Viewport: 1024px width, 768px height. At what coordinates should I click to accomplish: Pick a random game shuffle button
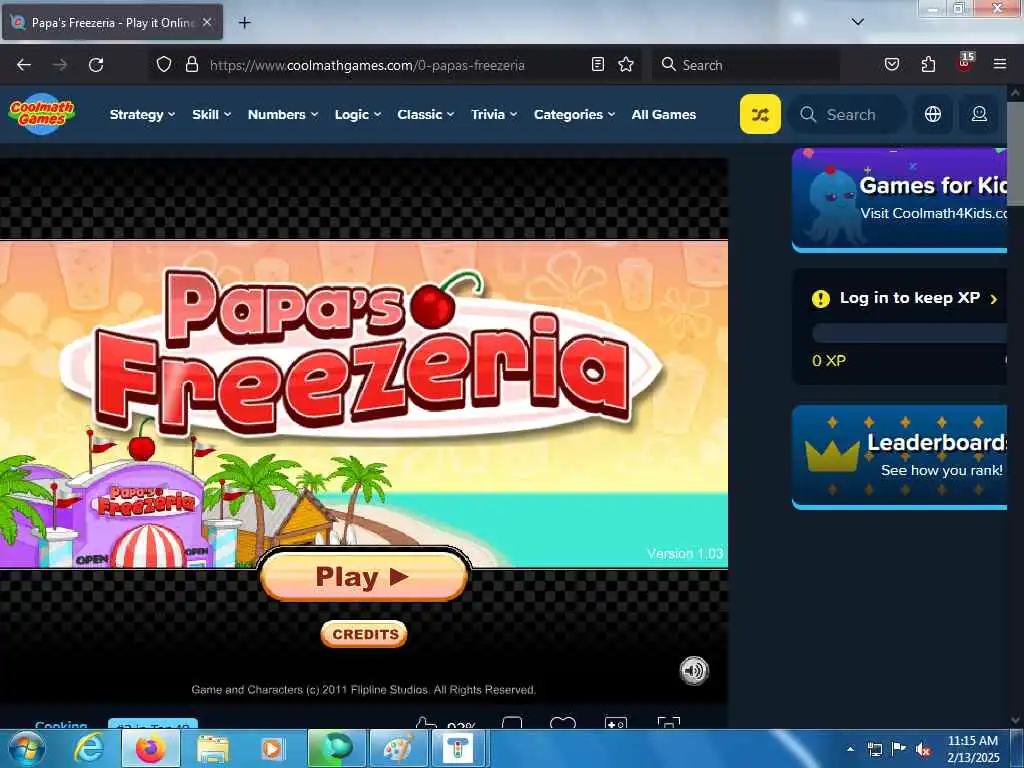(760, 114)
